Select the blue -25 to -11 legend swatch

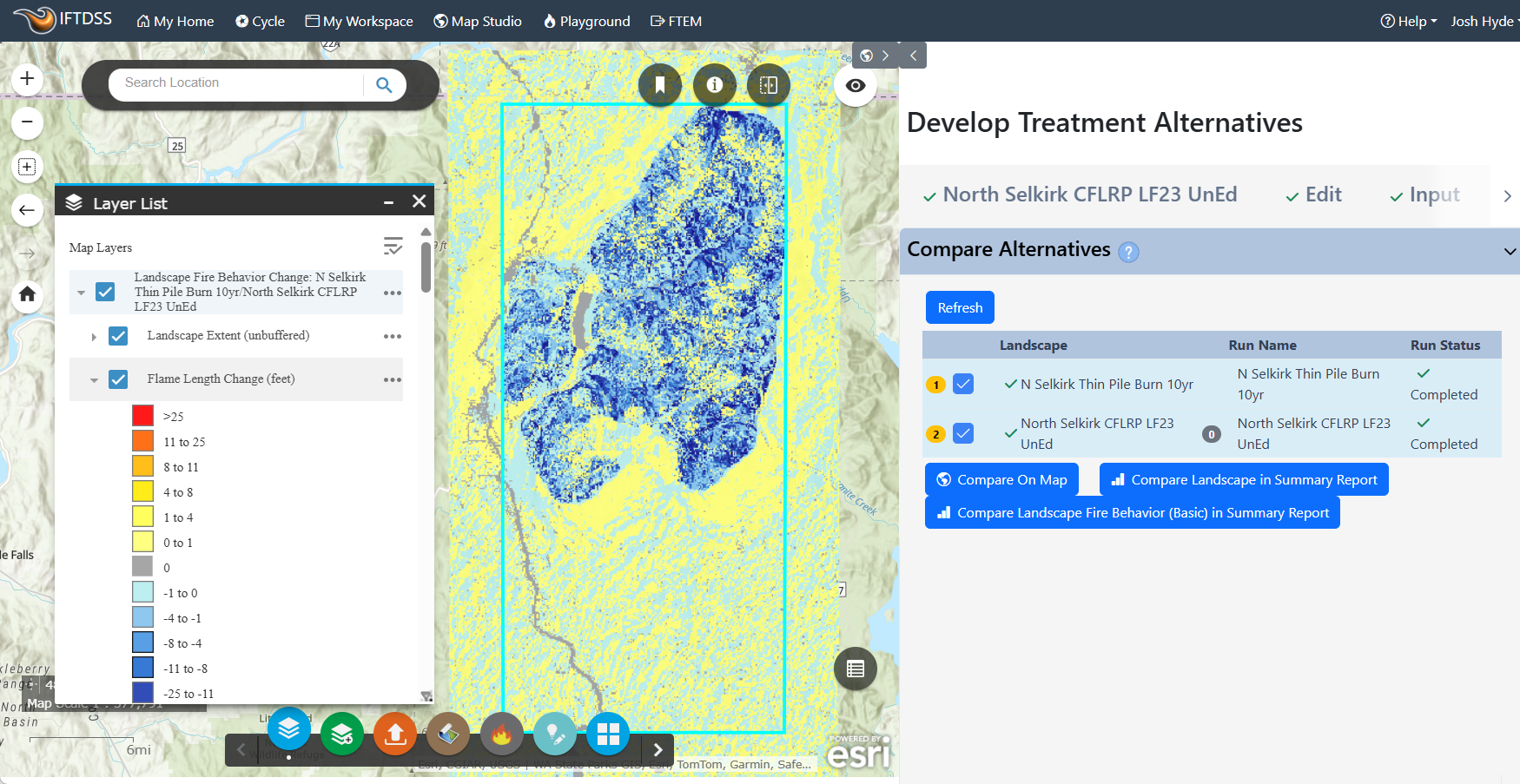click(x=142, y=692)
